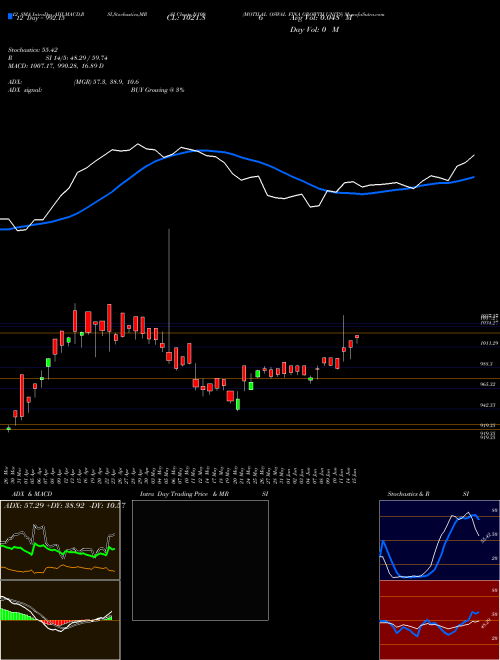500x660 pixels.
Task: Open the ADX indicator mini chart
Action: click(60, 540)
